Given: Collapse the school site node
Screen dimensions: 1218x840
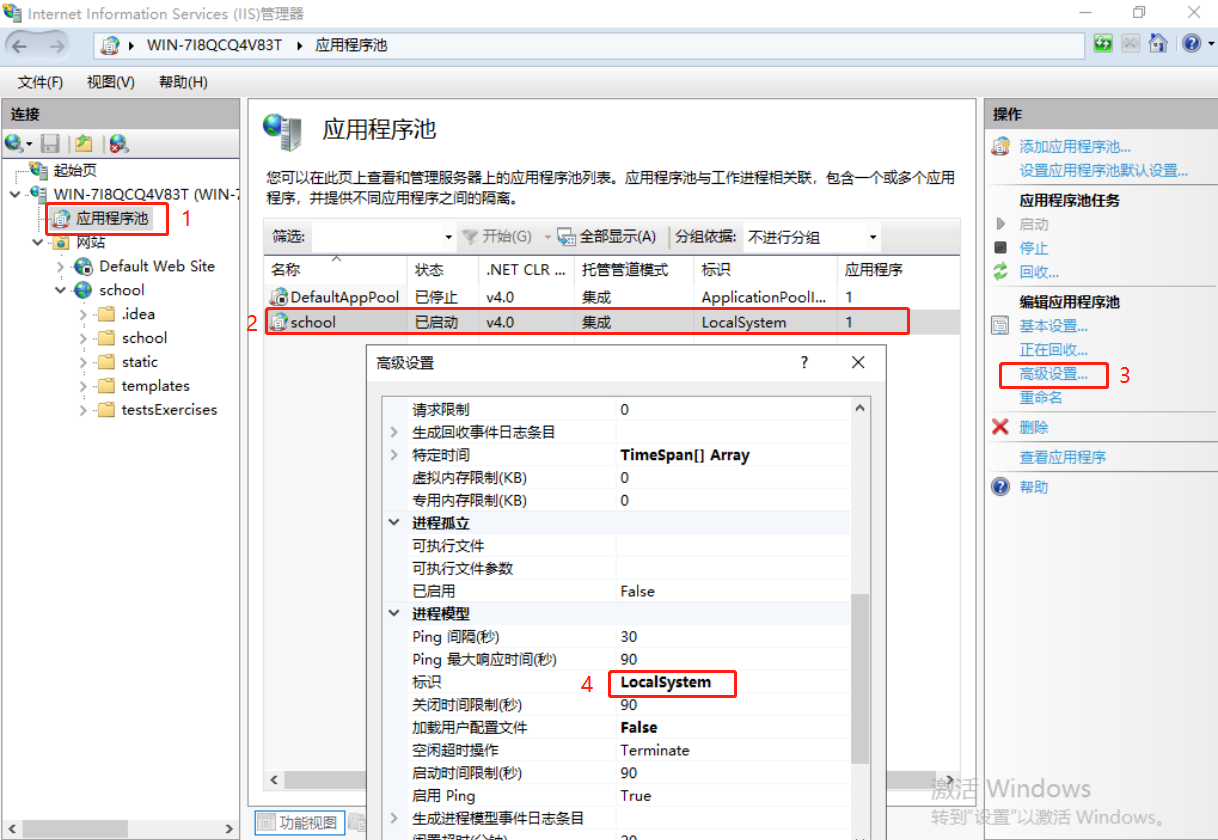Looking at the screenshot, I should (61, 290).
